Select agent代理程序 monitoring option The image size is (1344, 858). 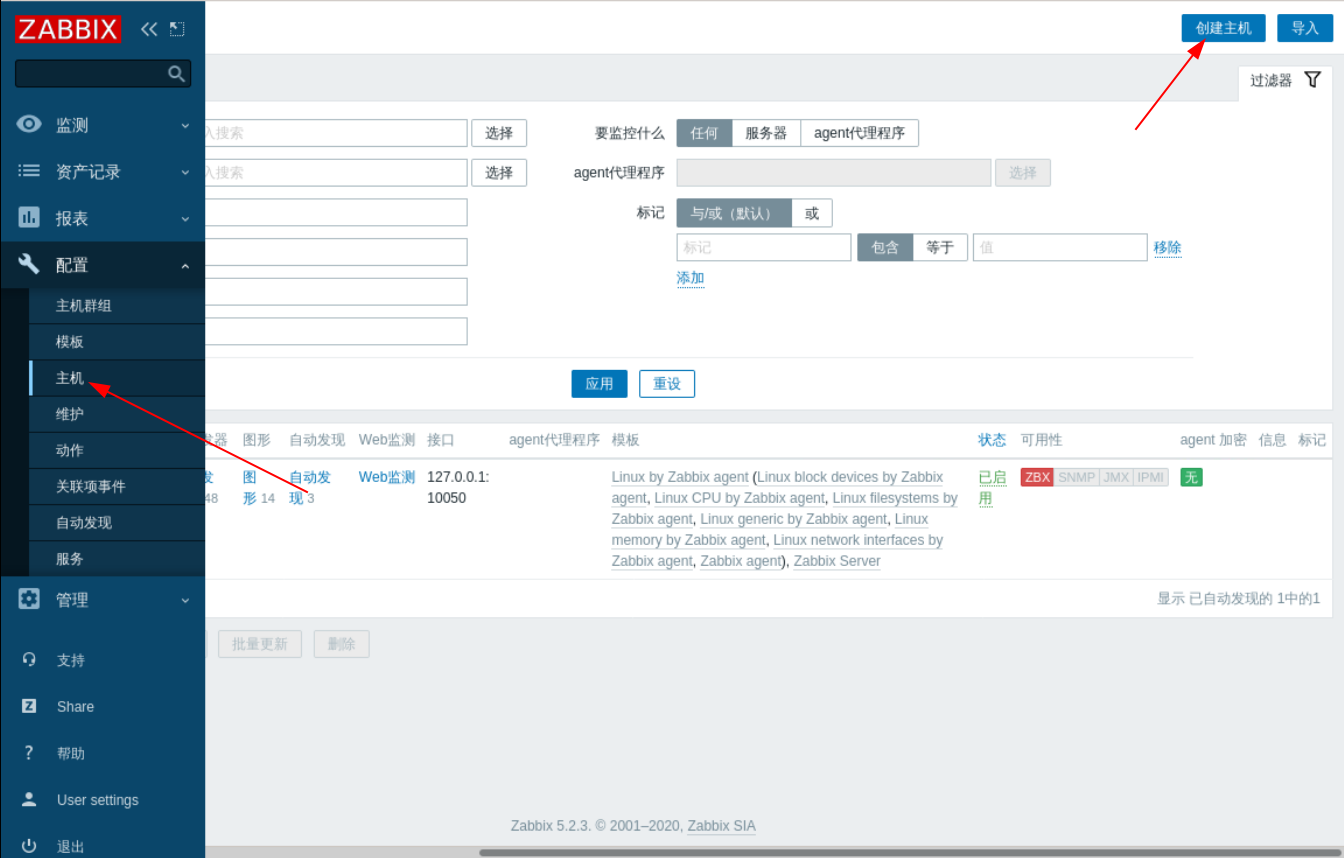(x=859, y=133)
